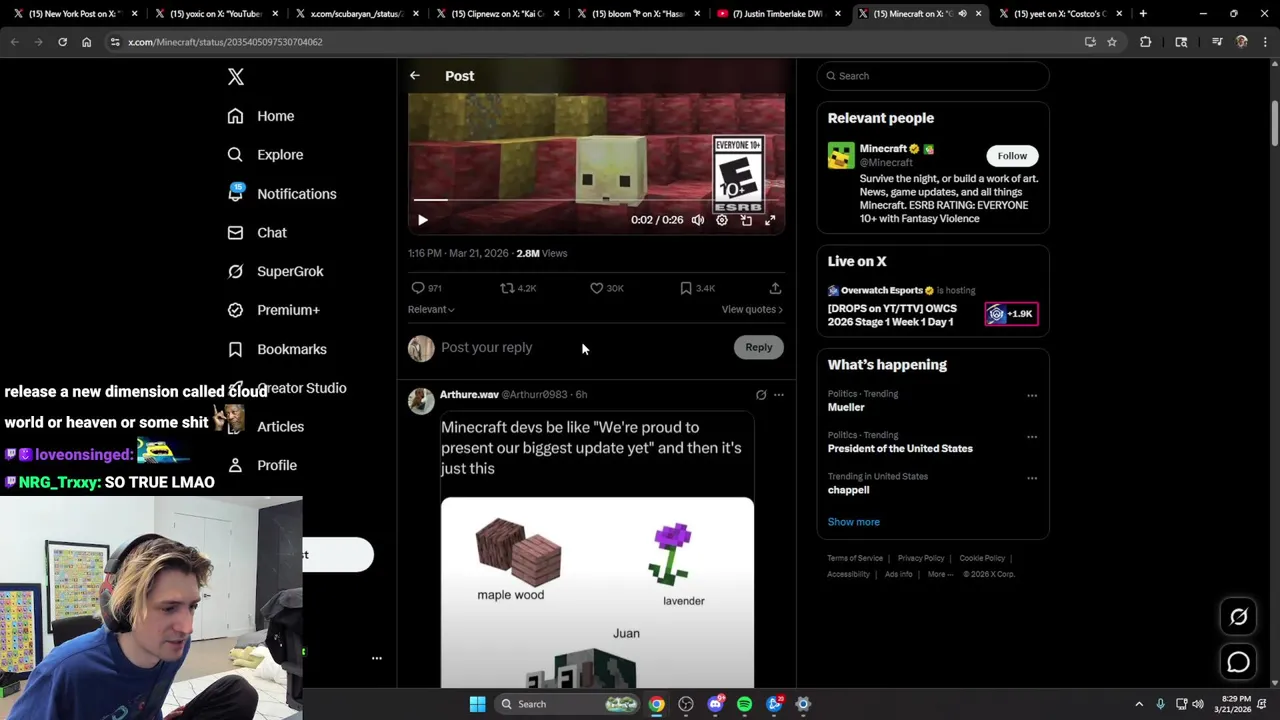Open Spotify from the taskbar

click(745, 704)
